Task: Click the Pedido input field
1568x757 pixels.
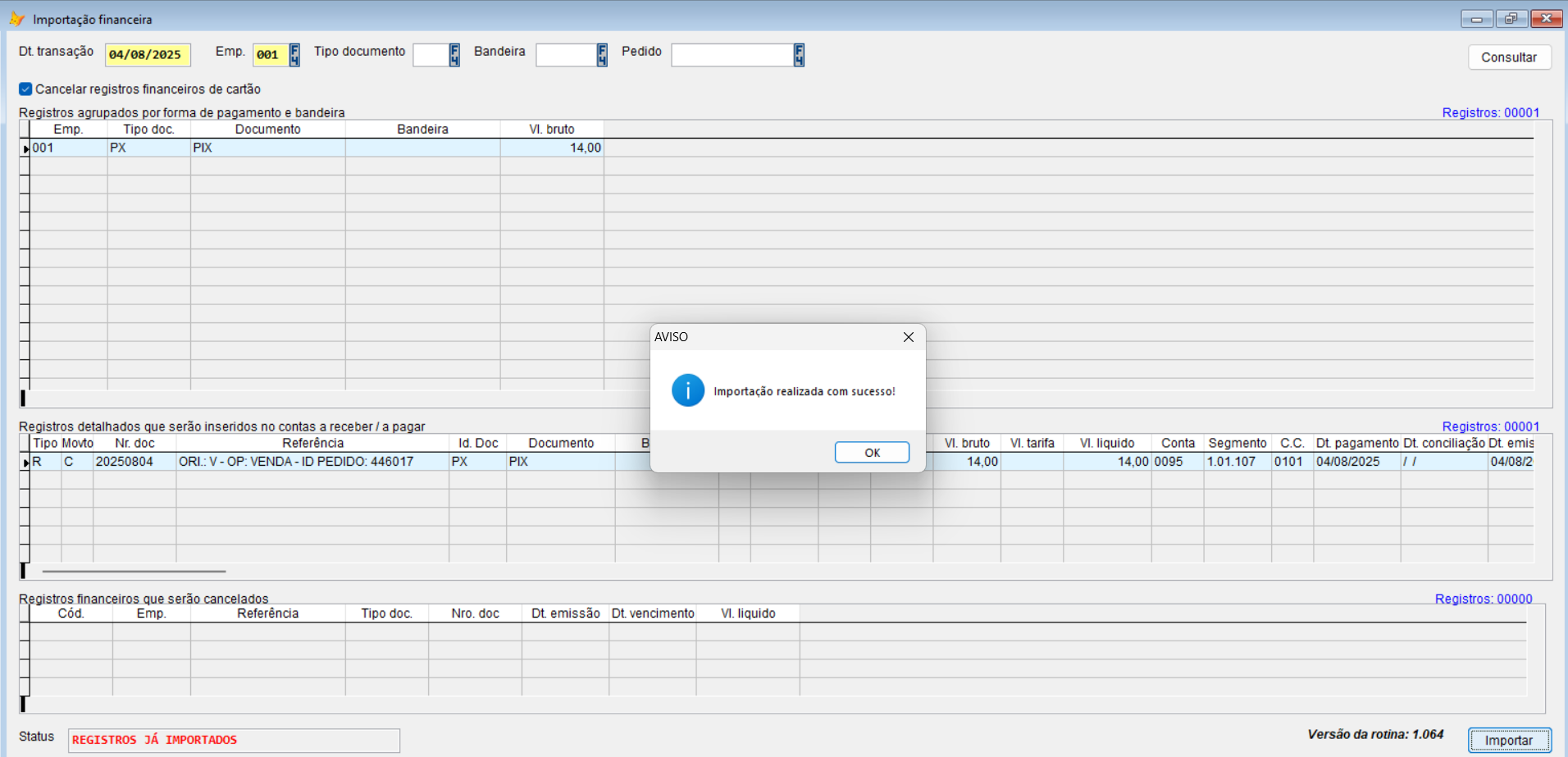Action: tap(732, 55)
